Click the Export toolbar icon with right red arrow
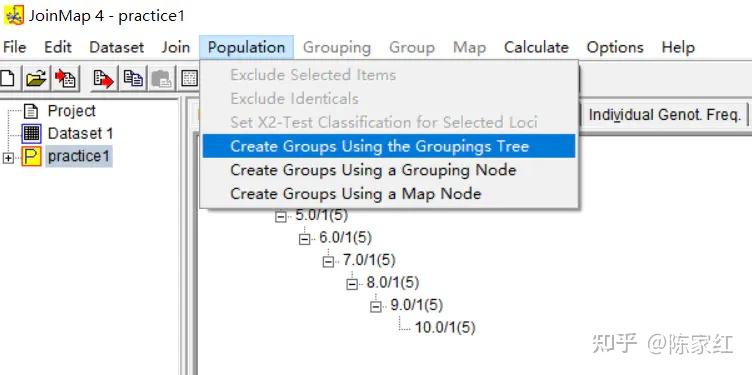The width and height of the screenshot is (752, 375). [x=104, y=78]
